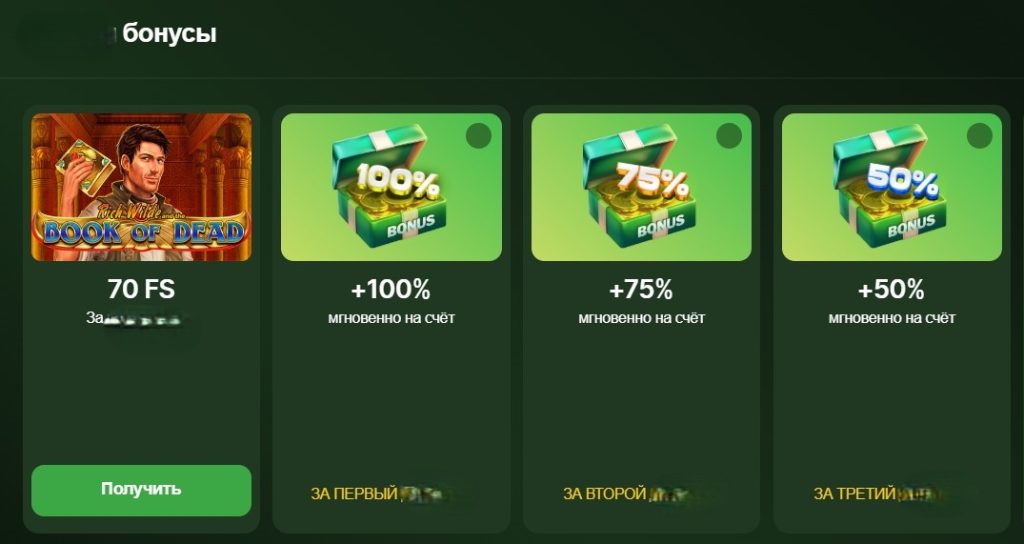Viewport: 1024px width, 544px height.
Task: Click the 70 FS heading
Action: (141, 289)
